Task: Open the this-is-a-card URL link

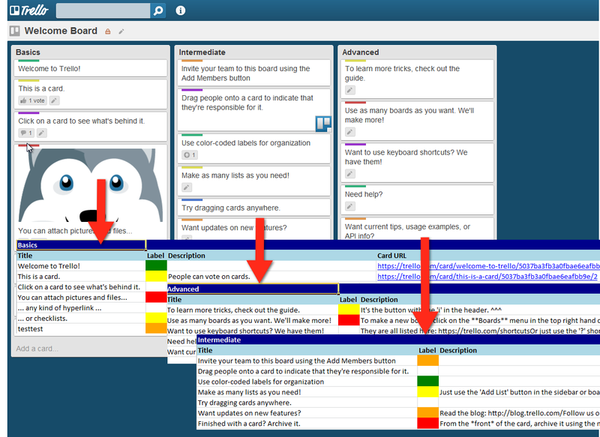Action: pos(487,276)
